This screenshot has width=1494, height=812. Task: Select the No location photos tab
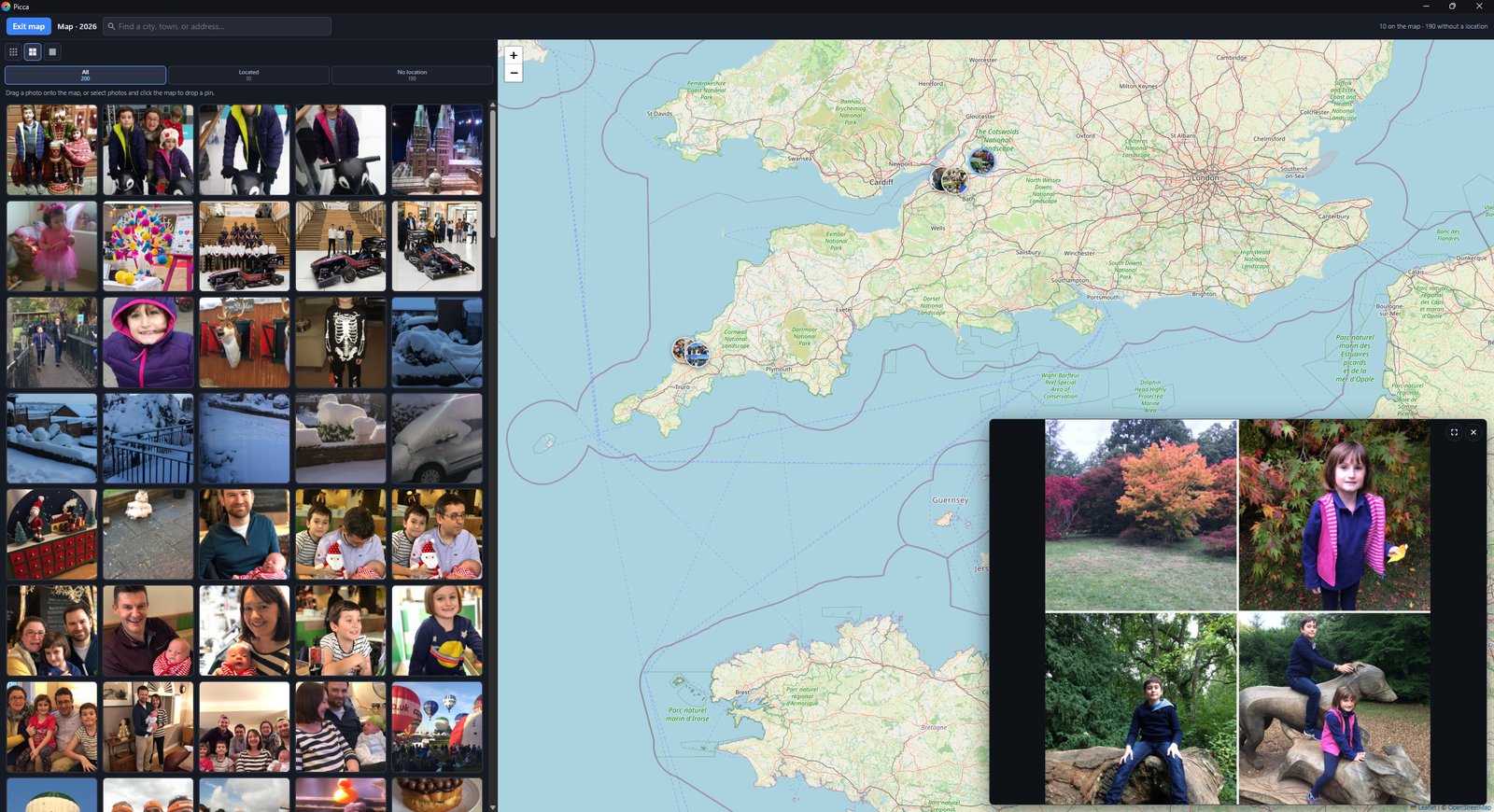point(412,75)
